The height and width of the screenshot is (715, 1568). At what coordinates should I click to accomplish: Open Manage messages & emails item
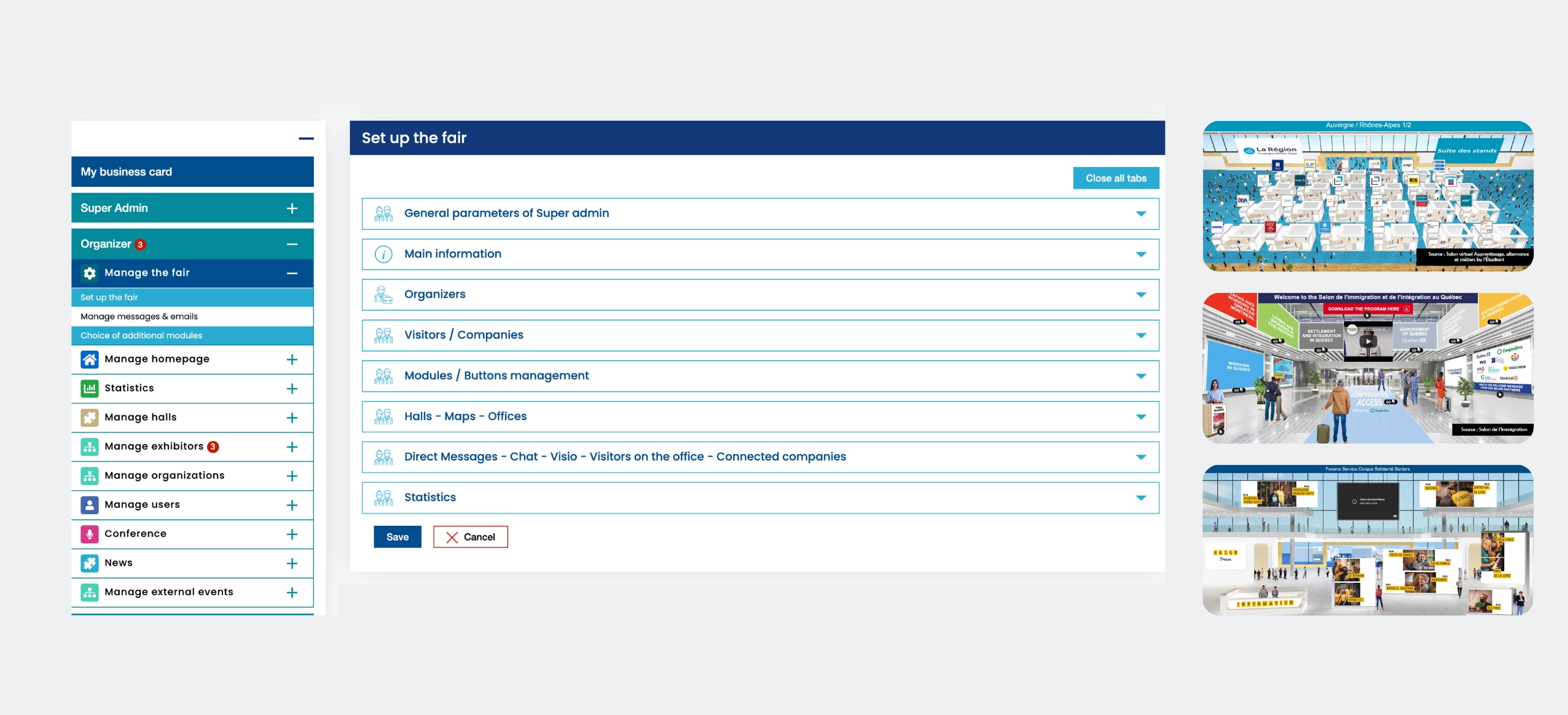[139, 316]
